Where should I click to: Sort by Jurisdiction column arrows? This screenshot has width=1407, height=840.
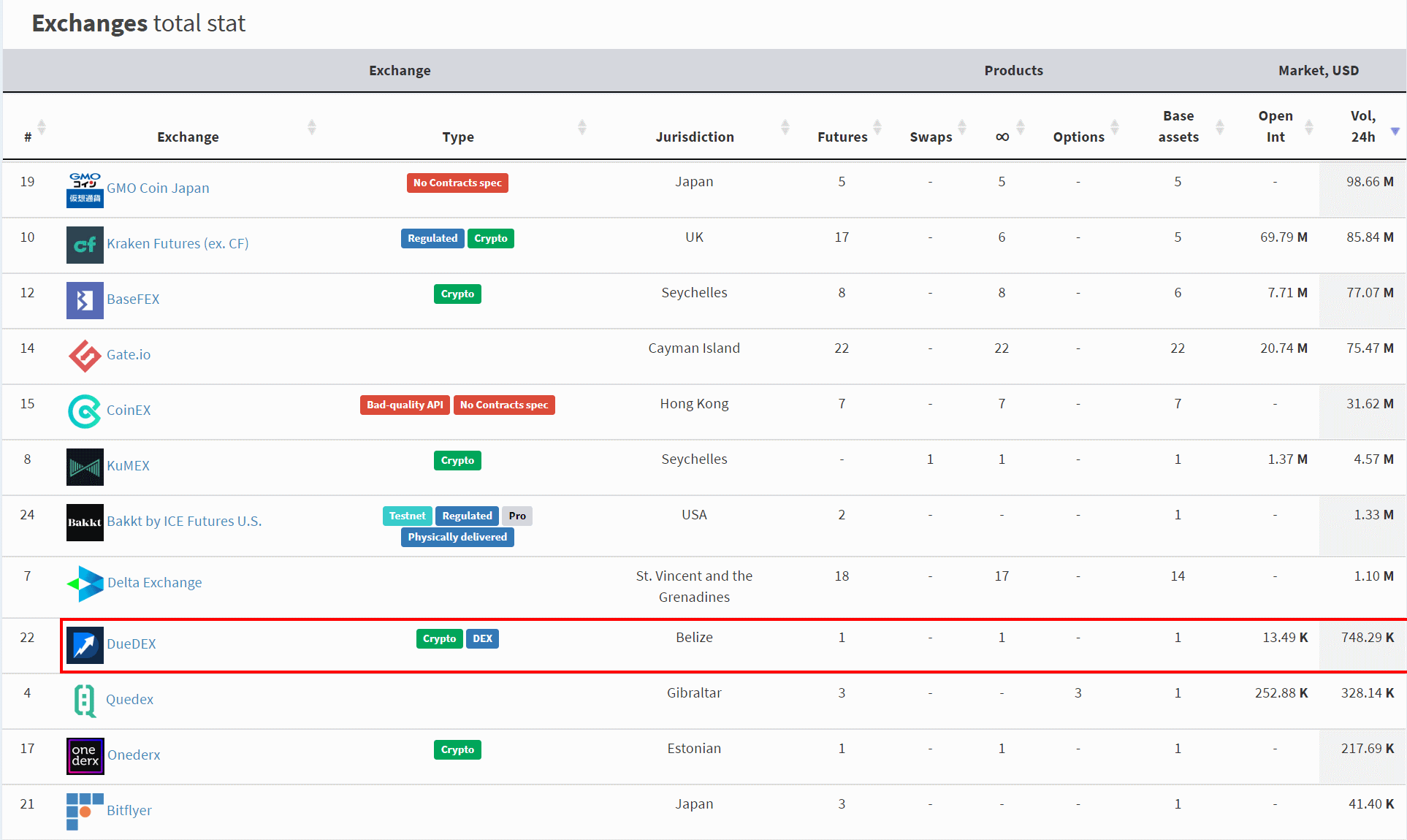tap(785, 127)
